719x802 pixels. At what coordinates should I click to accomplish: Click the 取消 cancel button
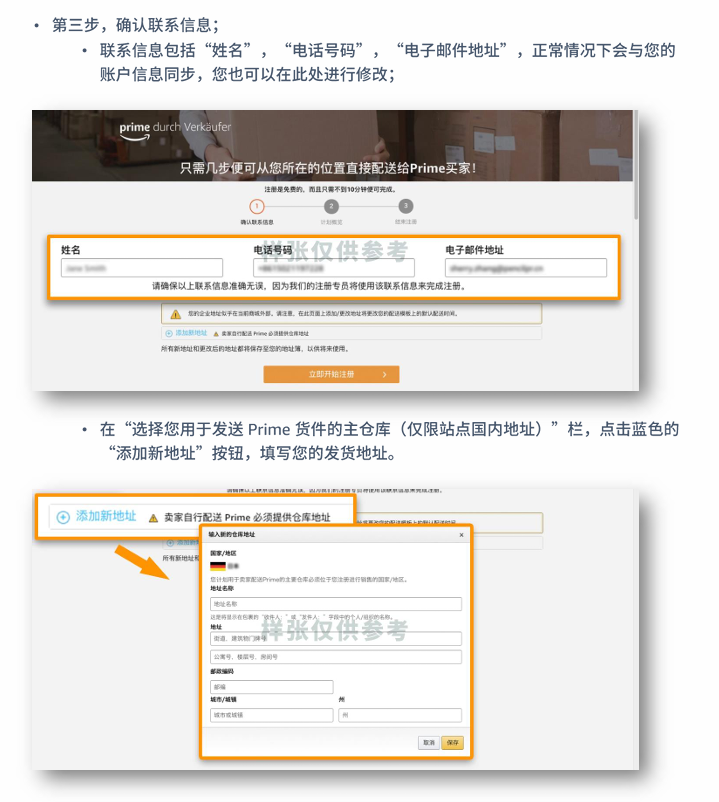(x=429, y=743)
